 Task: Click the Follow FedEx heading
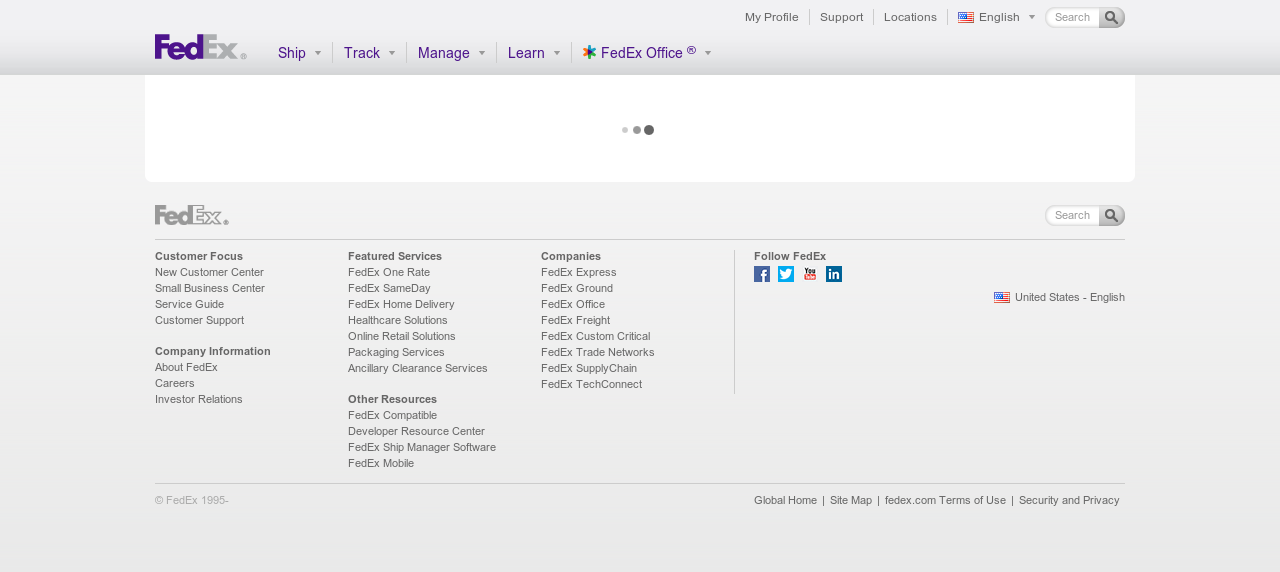(790, 256)
